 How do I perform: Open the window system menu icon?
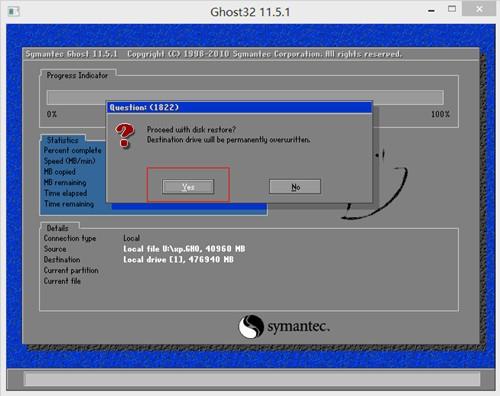point(14,12)
